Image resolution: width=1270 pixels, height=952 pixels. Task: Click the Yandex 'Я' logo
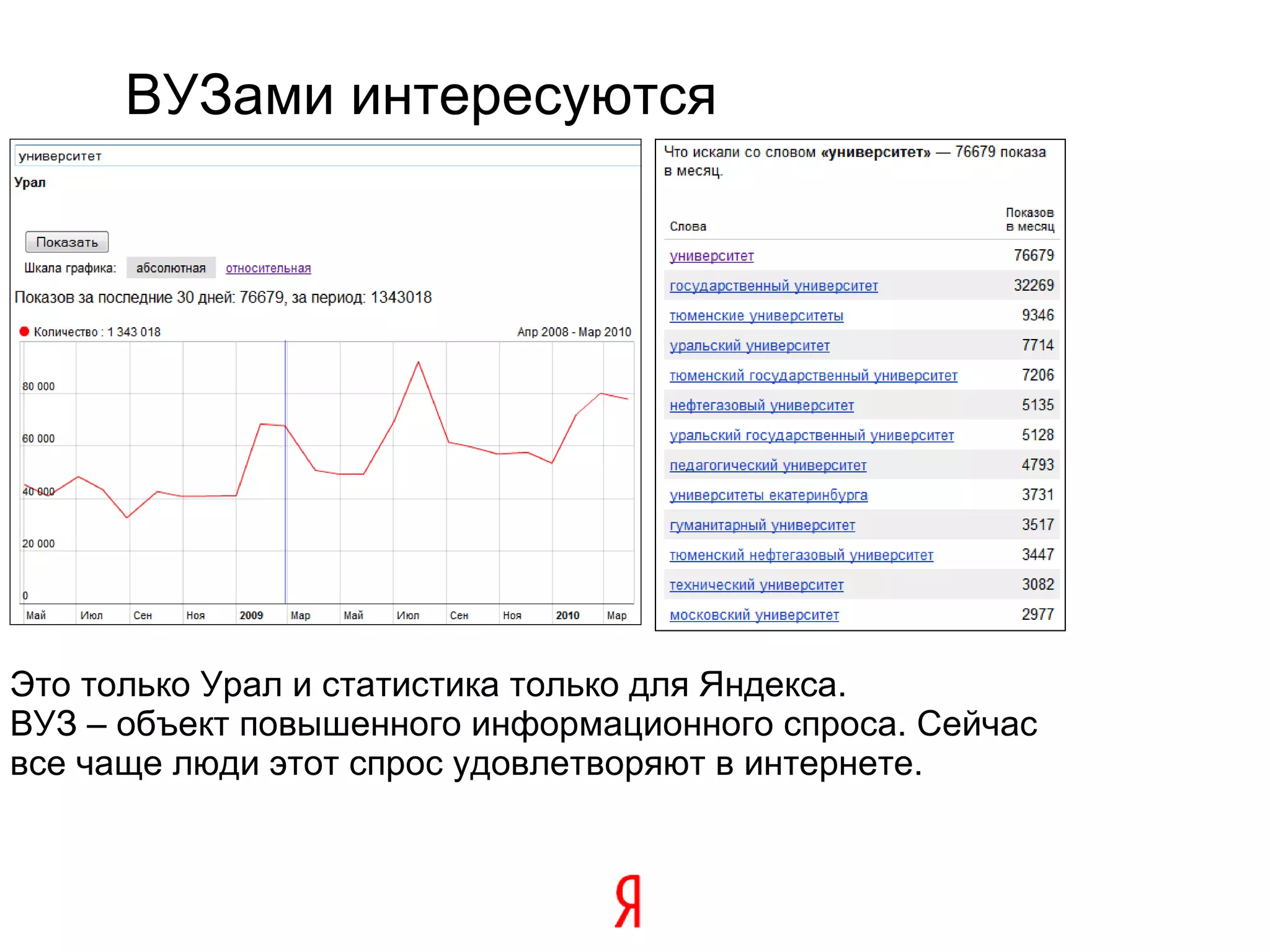628,901
